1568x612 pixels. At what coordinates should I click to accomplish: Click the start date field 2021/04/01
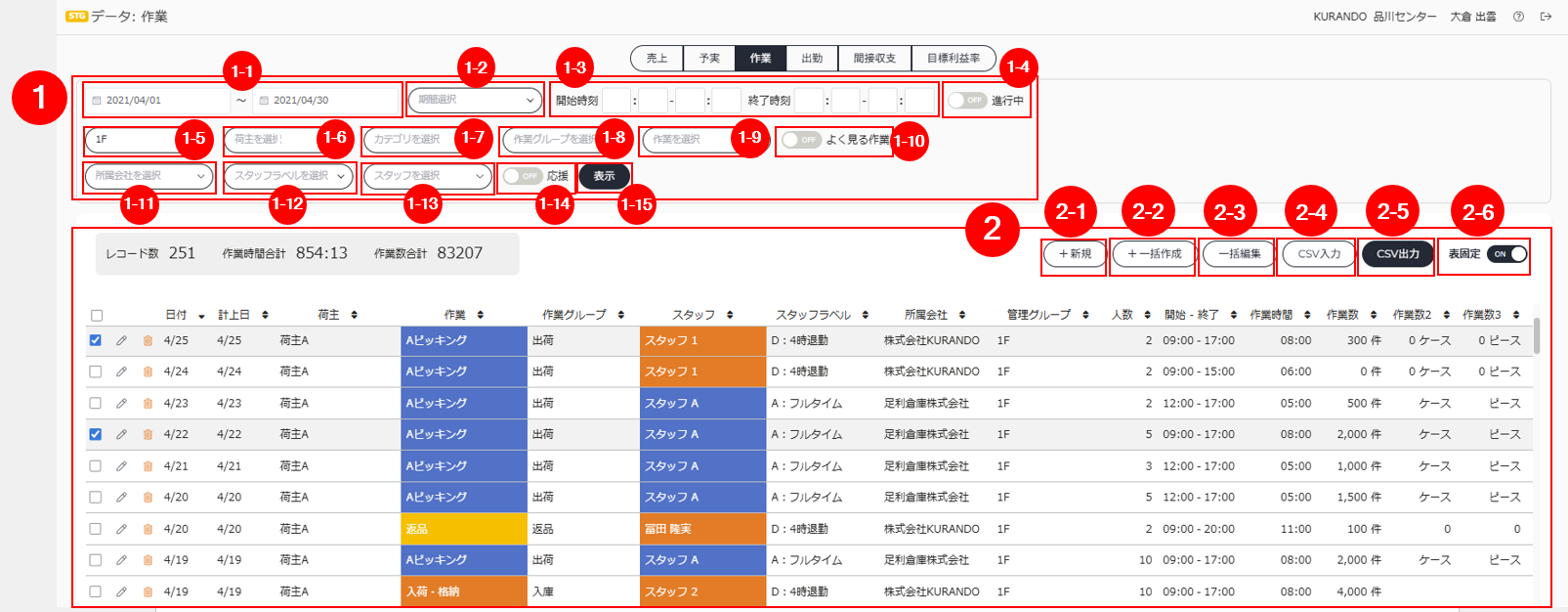[x=158, y=101]
